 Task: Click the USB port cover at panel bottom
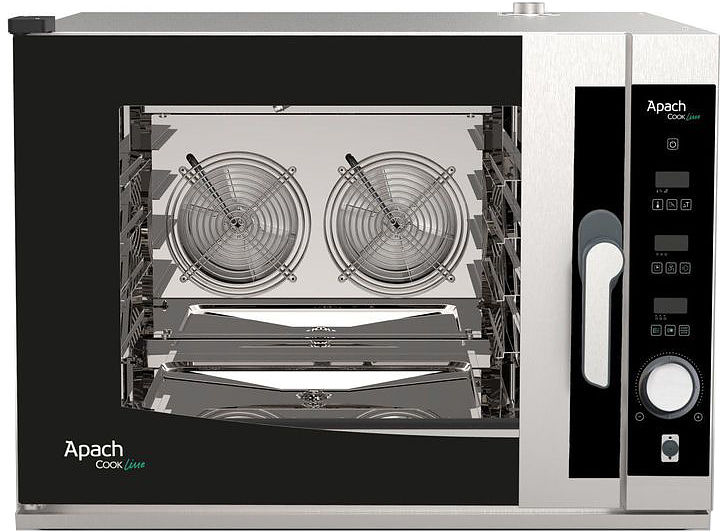[x=670, y=448]
